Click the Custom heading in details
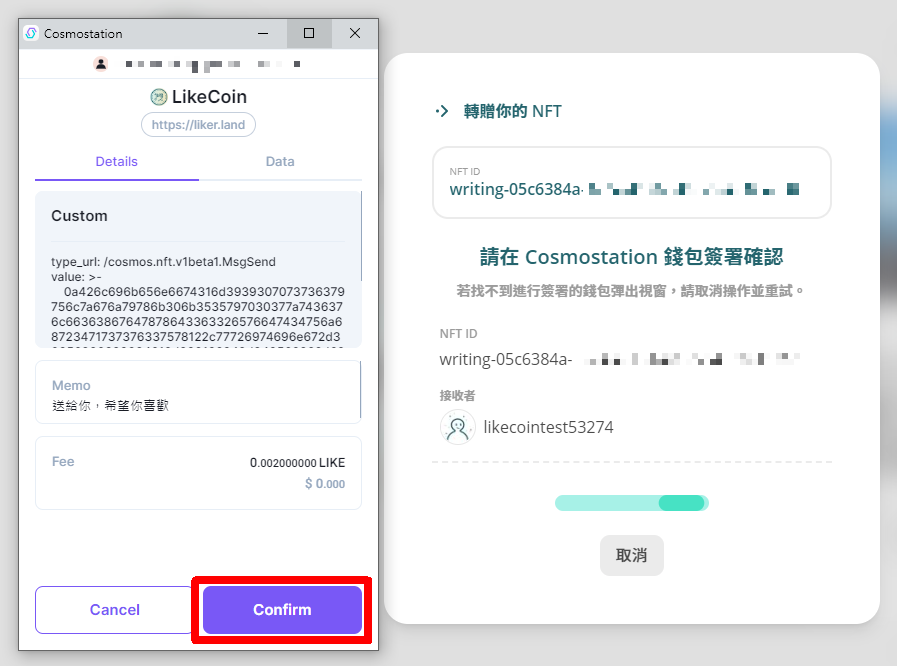 tap(79, 216)
